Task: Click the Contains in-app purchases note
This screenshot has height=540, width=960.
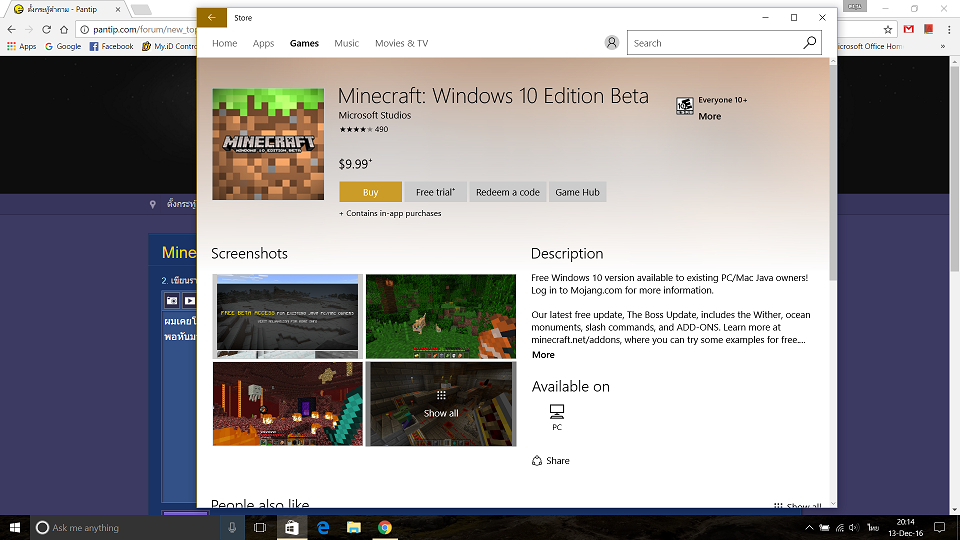Action: tap(390, 213)
